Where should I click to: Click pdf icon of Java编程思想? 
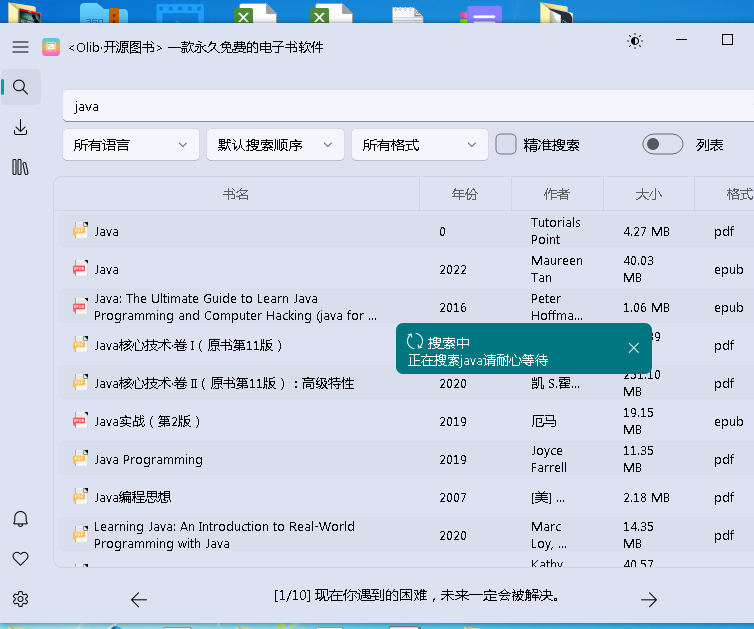pos(80,496)
